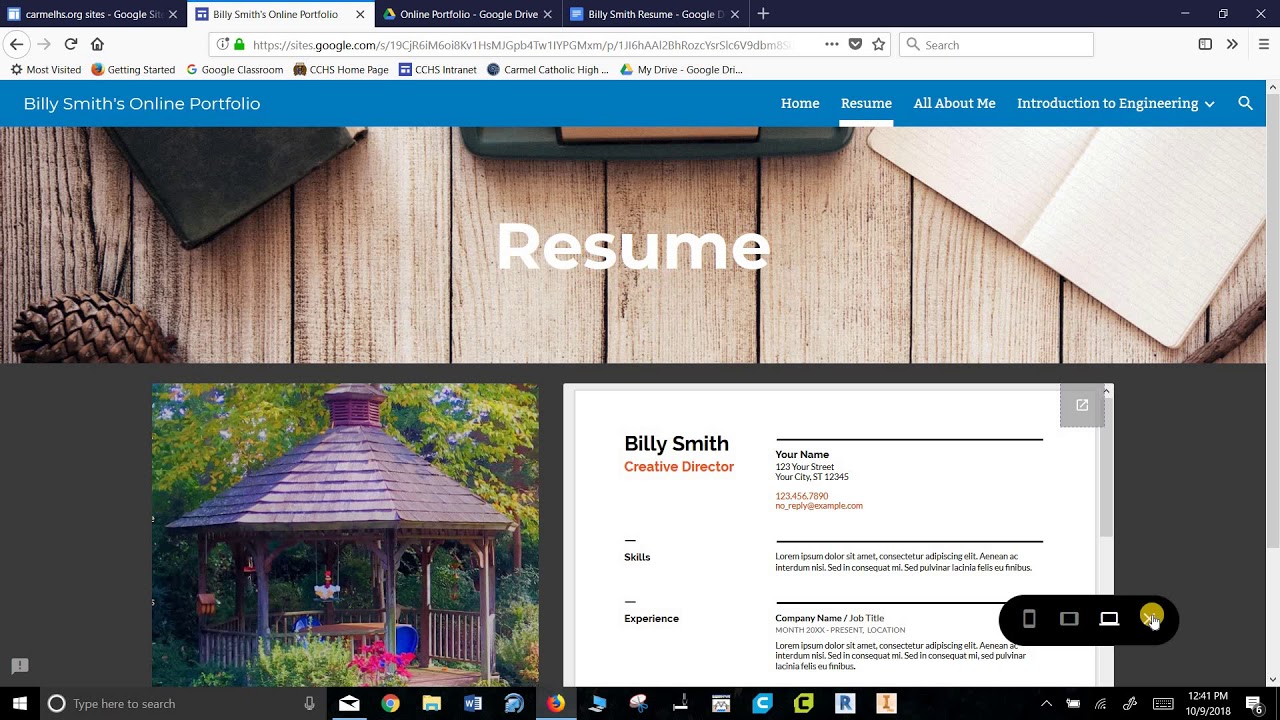Open page actions three-dot menu
Screen dimensions: 1280x720
[x=831, y=44]
